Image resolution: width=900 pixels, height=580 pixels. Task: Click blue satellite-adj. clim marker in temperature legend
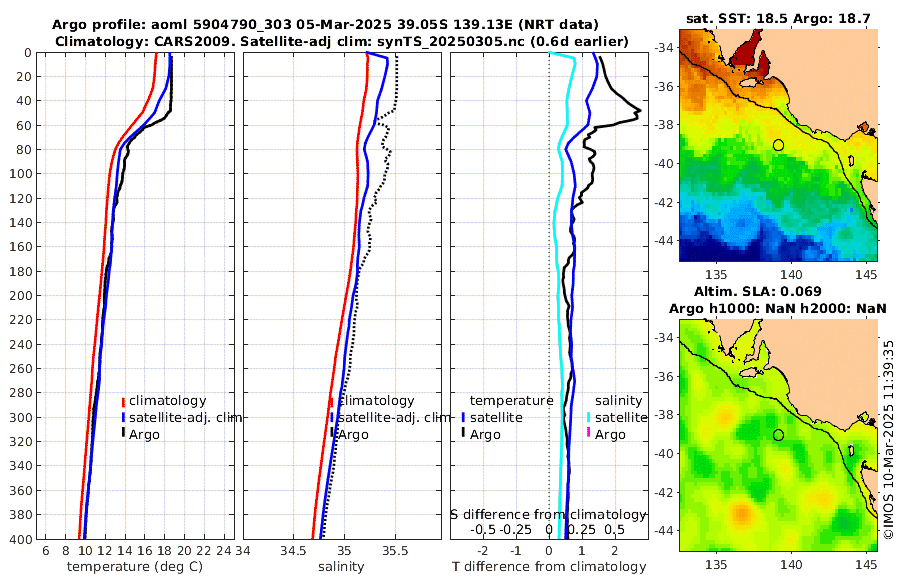point(123,417)
